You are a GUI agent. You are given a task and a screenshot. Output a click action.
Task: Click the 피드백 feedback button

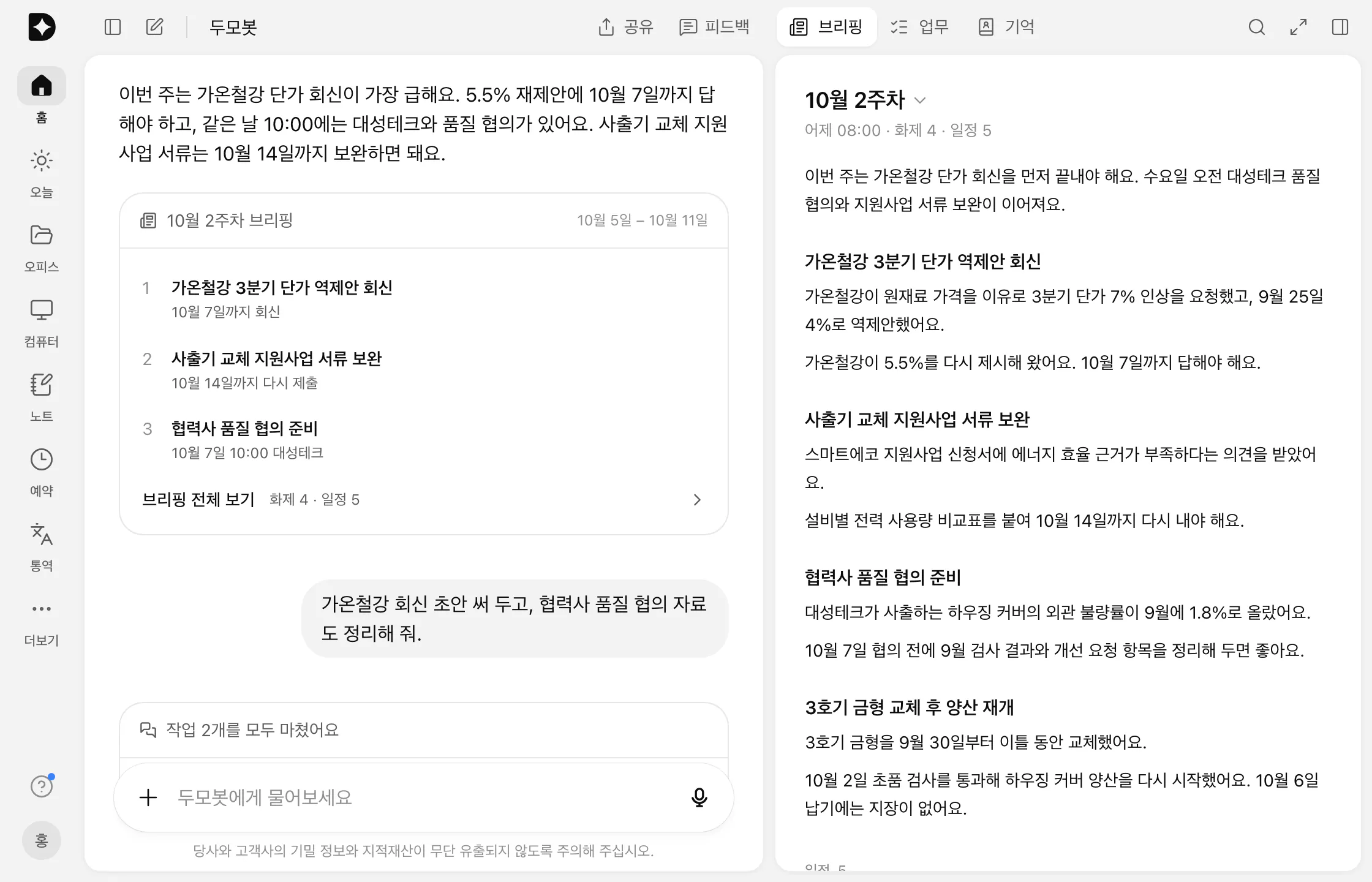[714, 27]
